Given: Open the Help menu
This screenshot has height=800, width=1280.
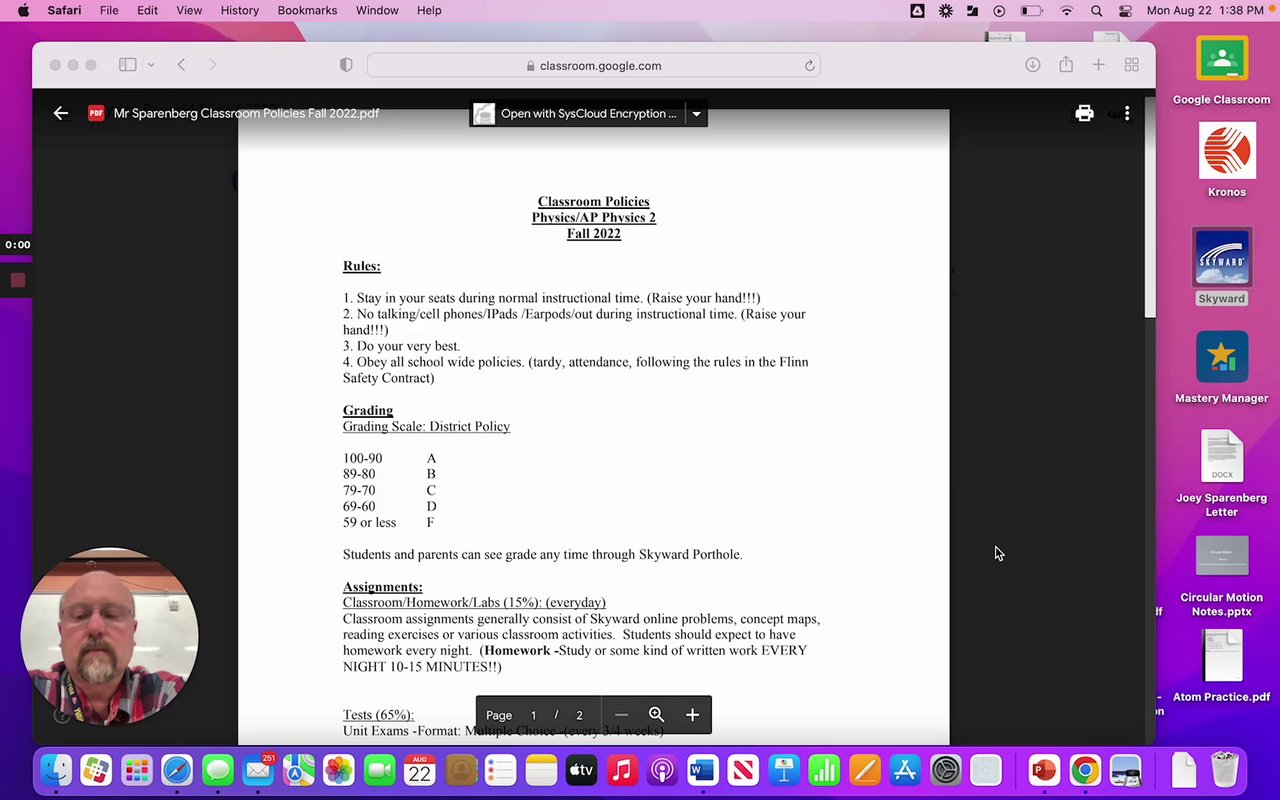Looking at the screenshot, I should coord(429,10).
